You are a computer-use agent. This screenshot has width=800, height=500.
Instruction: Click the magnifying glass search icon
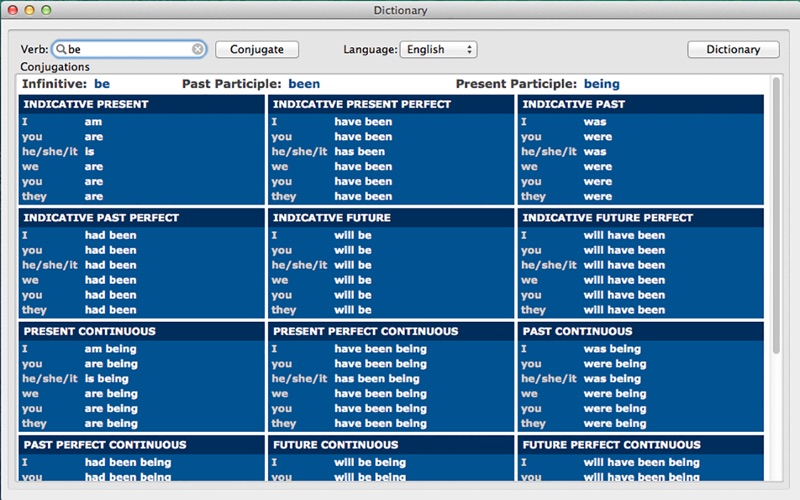(61, 49)
